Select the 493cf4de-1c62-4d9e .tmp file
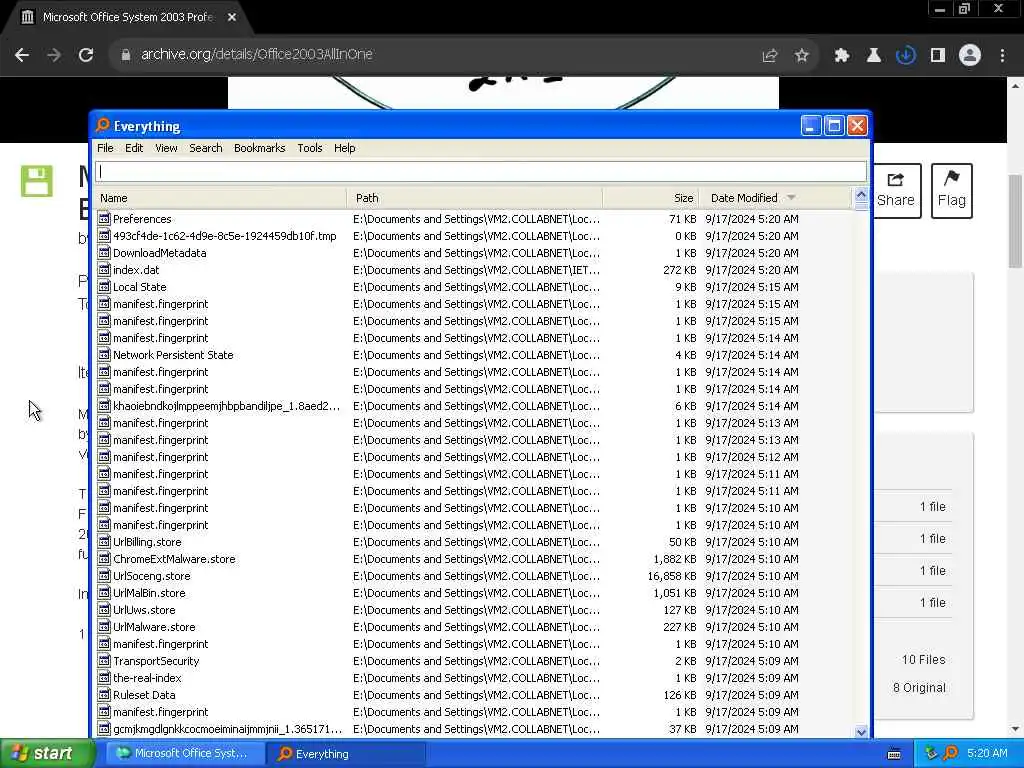This screenshot has height=768, width=1024. pyautogui.click(x=225, y=236)
